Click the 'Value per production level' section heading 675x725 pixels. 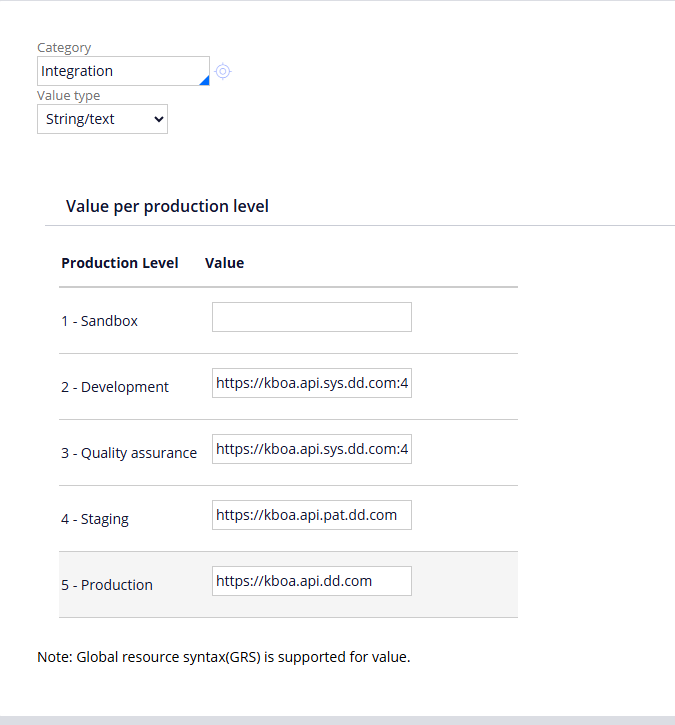coord(167,206)
